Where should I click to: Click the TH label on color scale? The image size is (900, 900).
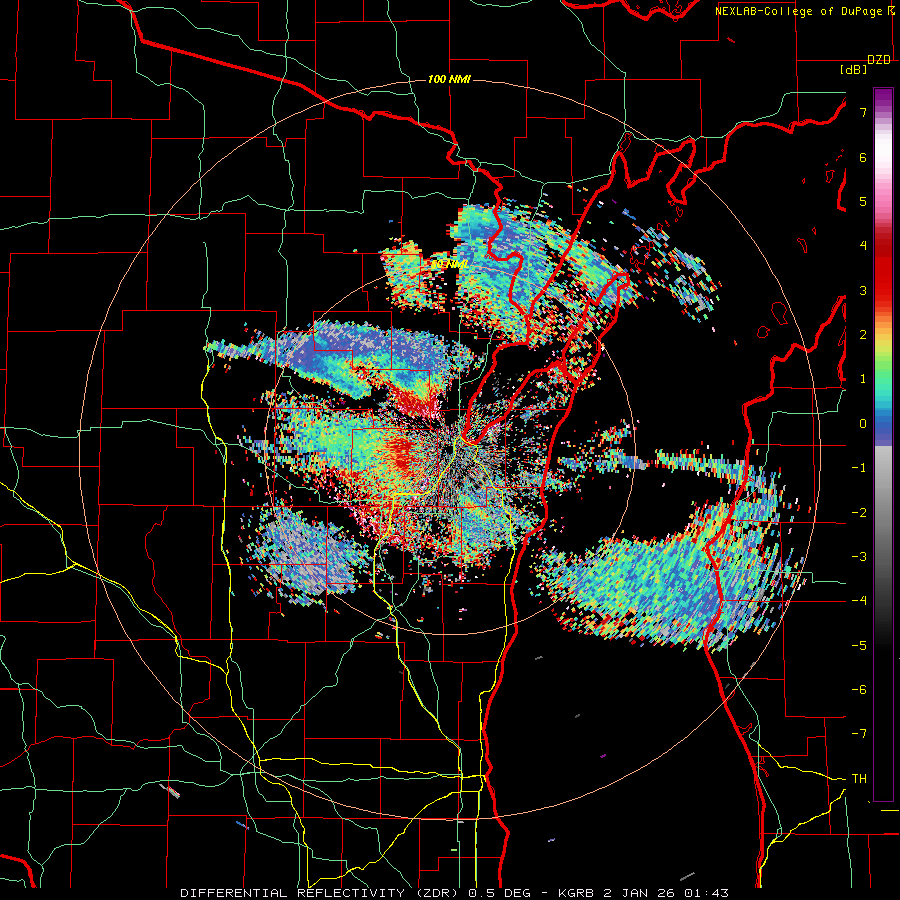point(859,779)
